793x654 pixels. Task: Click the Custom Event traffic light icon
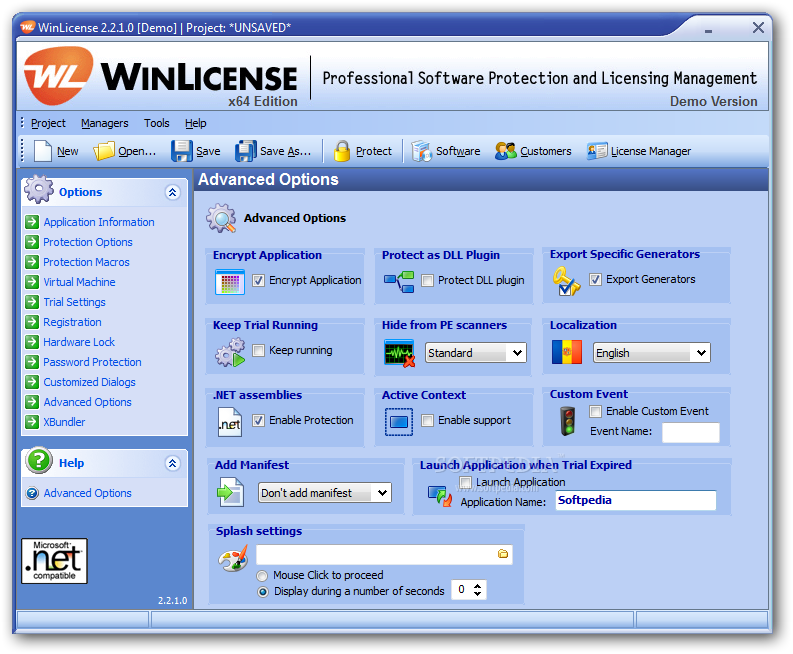[x=568, y=421]
